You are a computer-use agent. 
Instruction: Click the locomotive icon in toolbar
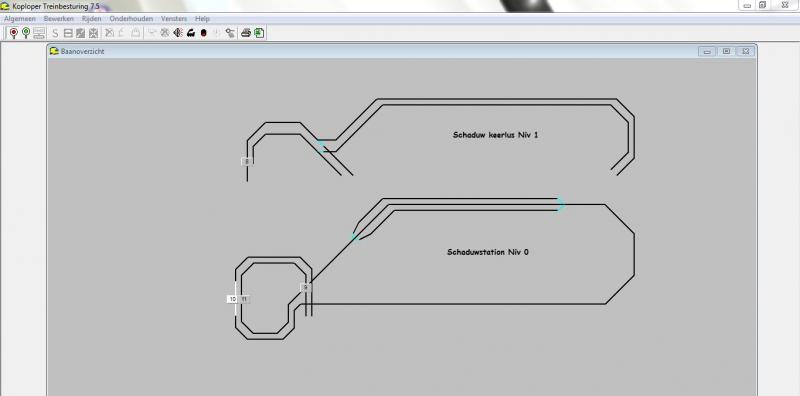[191, 33]
